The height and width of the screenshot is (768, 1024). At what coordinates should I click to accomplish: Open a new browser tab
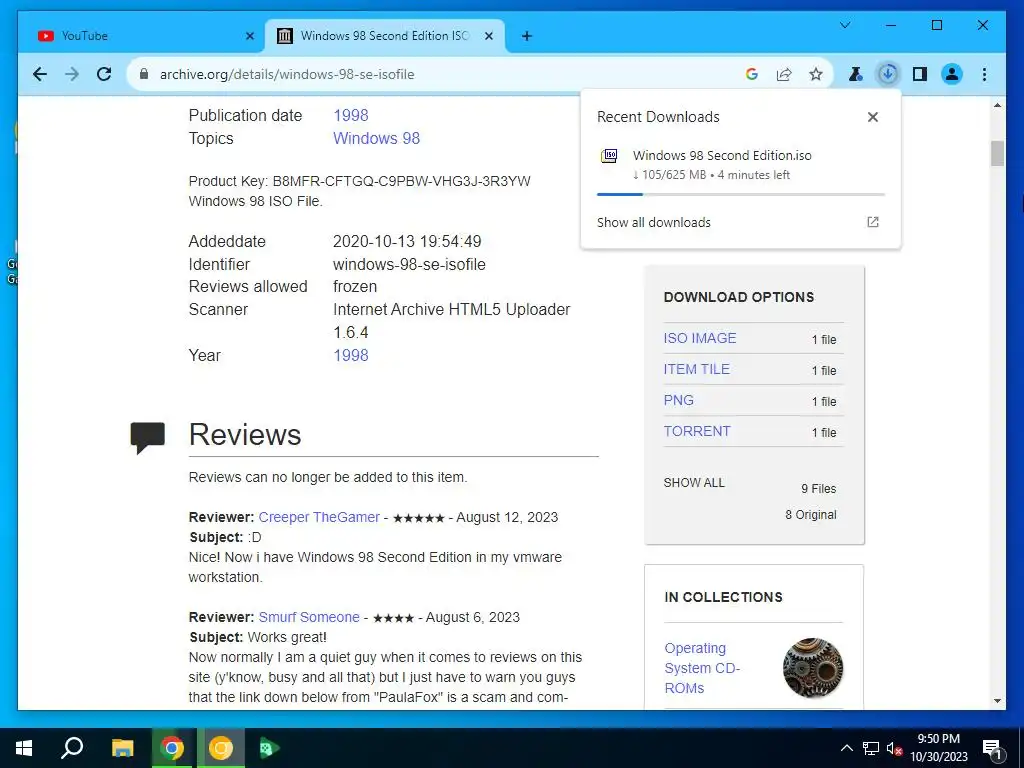pos(527,36)
